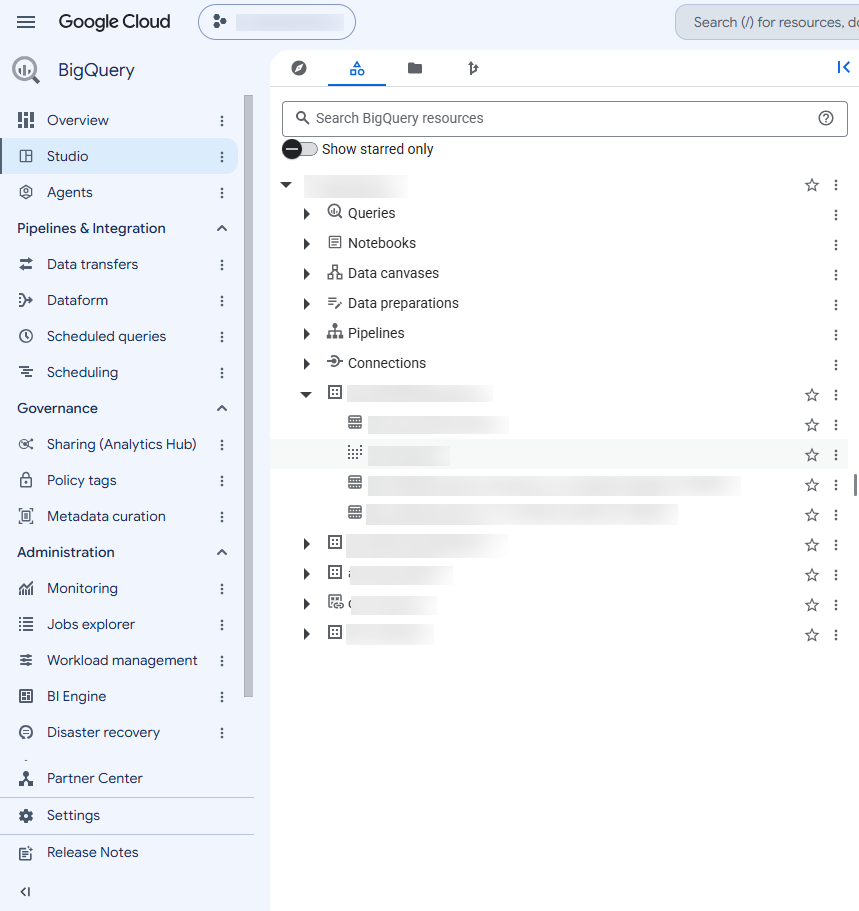Star the top project row

(x=812, y=185)
